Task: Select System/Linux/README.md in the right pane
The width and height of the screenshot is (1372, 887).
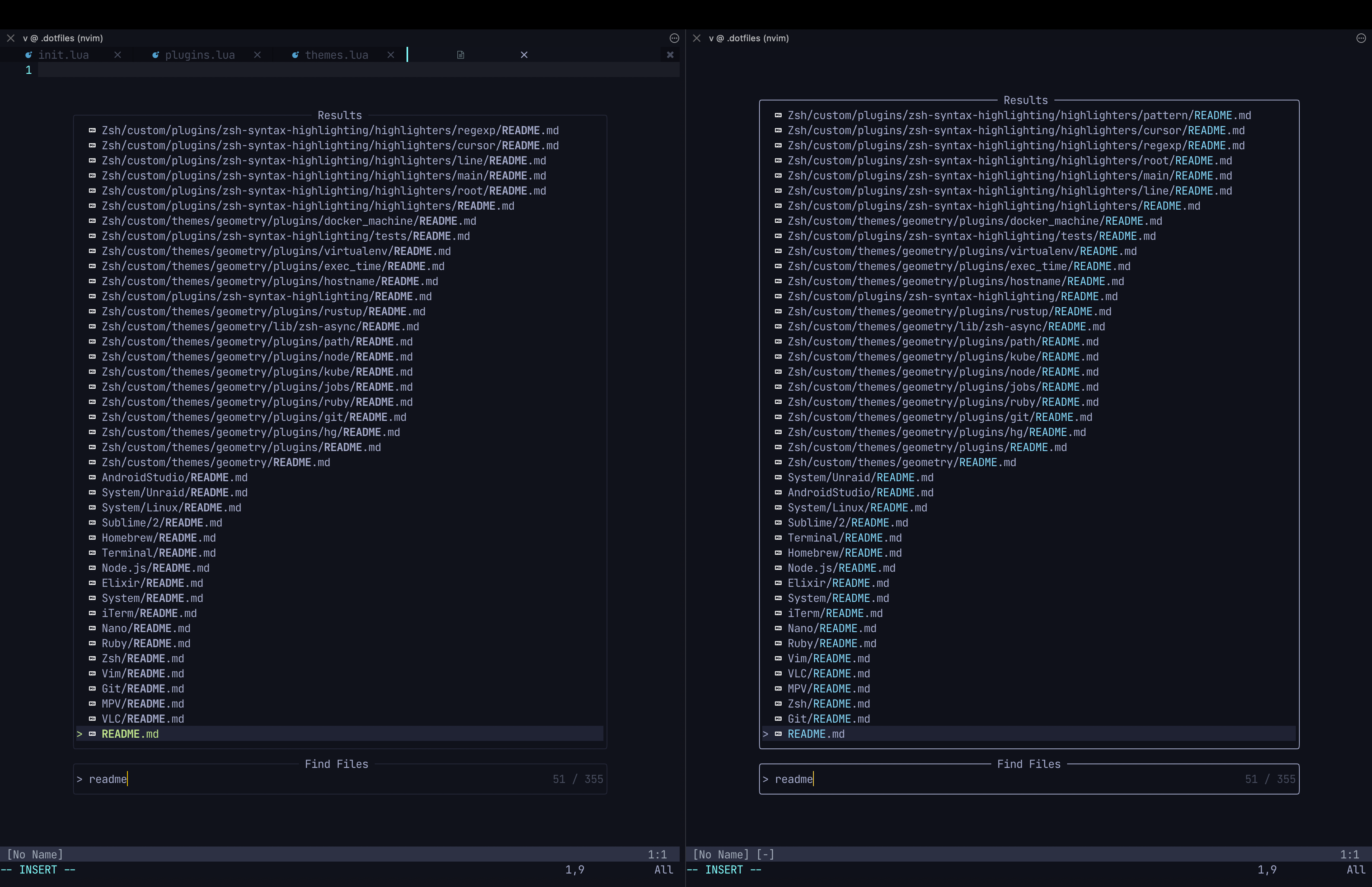Action: [857, 507]
